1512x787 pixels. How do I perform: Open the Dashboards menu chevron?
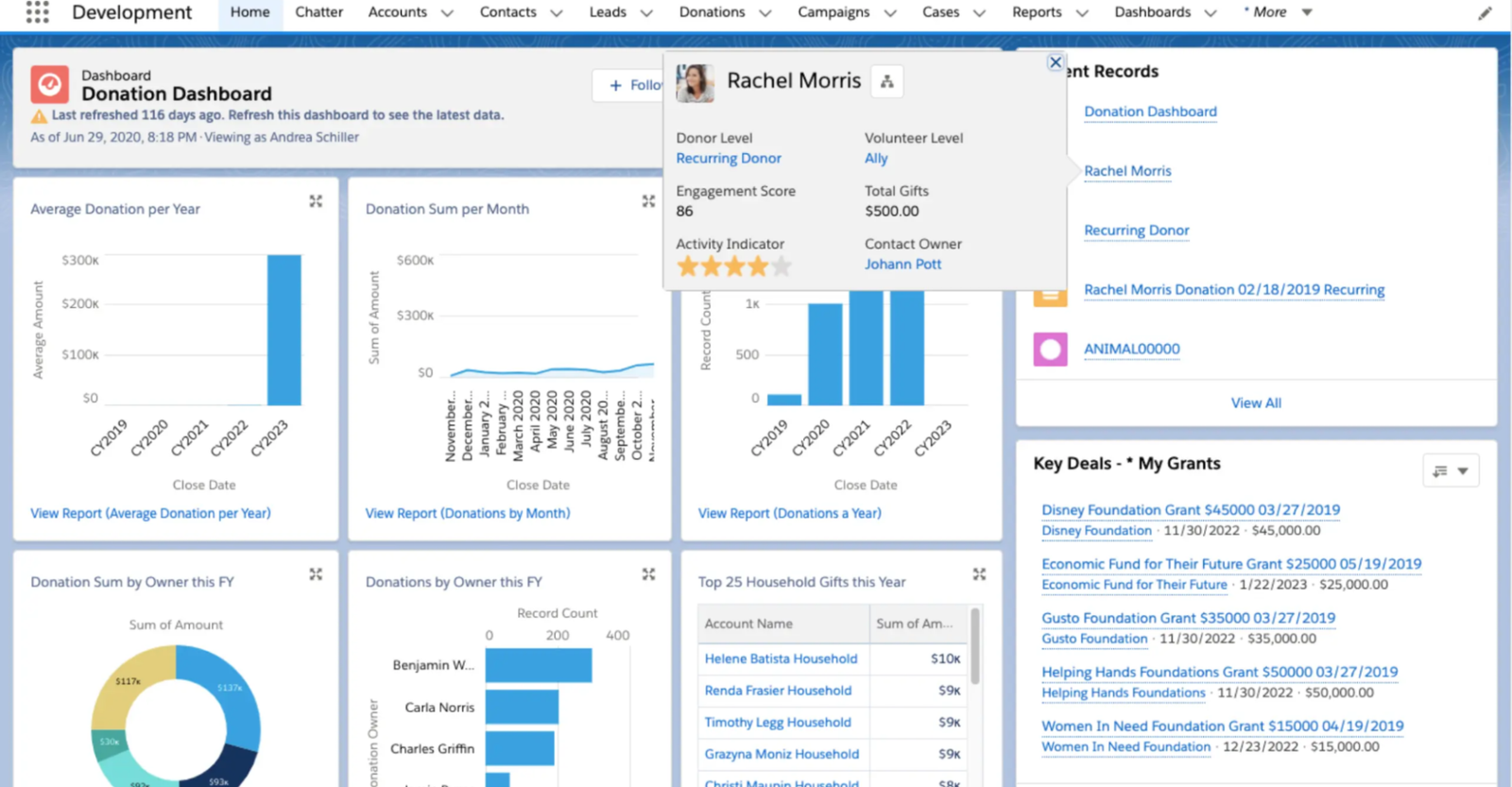[1211, 13]
